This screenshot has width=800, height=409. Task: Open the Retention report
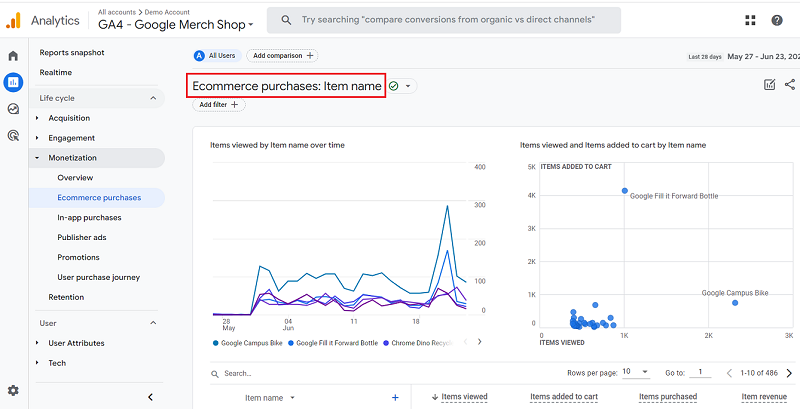point(66,297)
